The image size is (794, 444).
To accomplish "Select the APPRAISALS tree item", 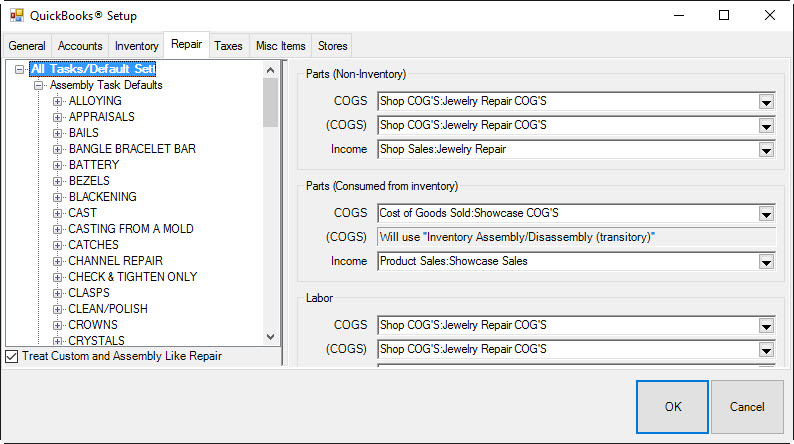I will point(101,117).
